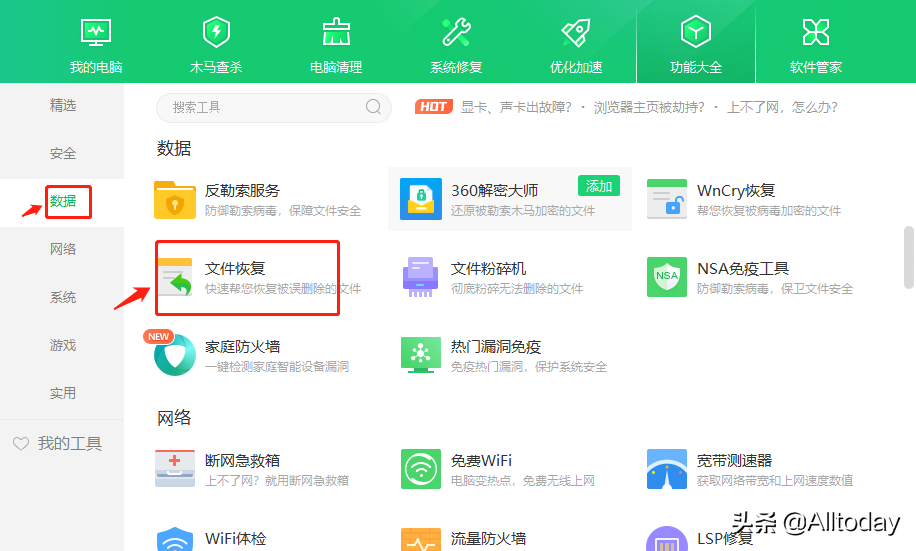Image resolution: width=916 pixels, height=551 pixels.
Task: Open WiFi体检 icon
Action: point(175,539)
